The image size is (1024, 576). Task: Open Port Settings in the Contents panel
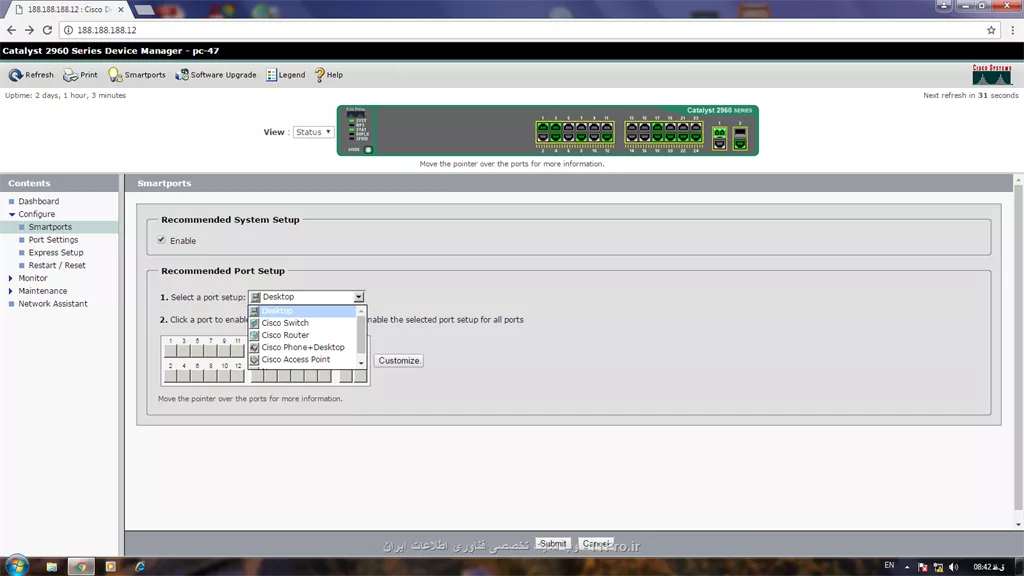[x=53, y=240]
